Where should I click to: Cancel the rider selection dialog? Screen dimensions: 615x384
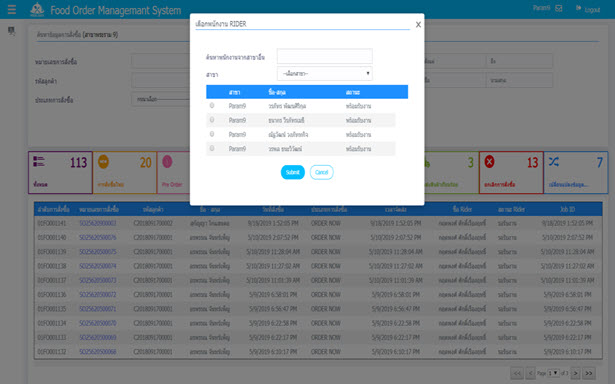tap(322, 172)
